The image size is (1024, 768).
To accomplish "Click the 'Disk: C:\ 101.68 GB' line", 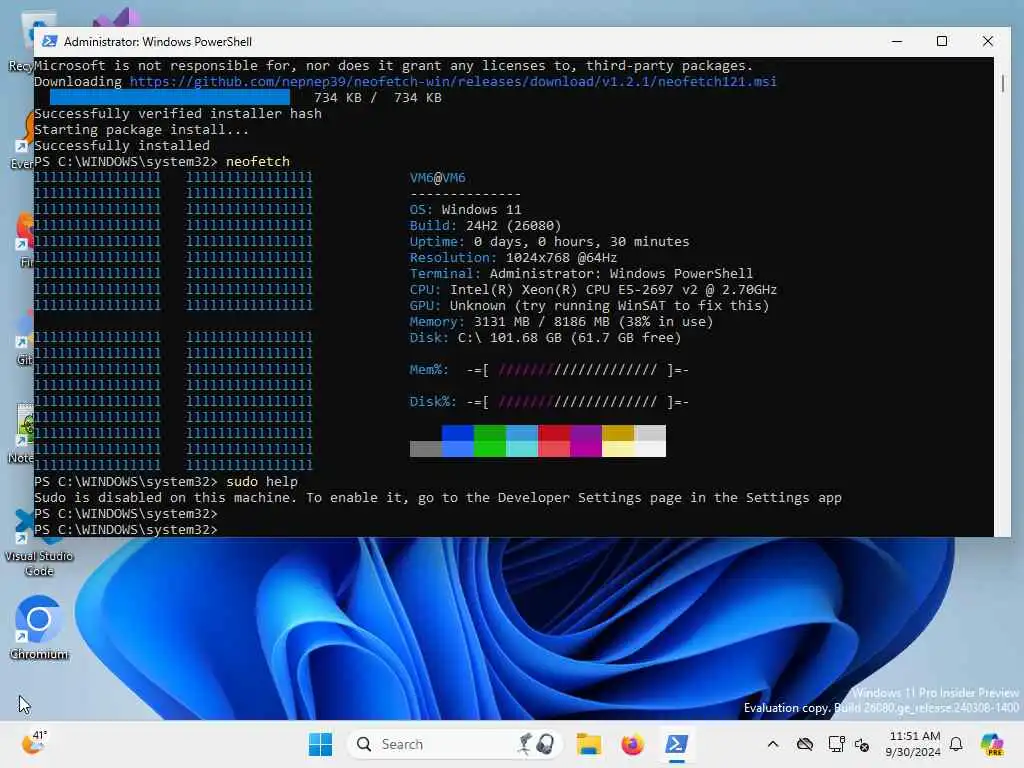I will coord(545,338).
